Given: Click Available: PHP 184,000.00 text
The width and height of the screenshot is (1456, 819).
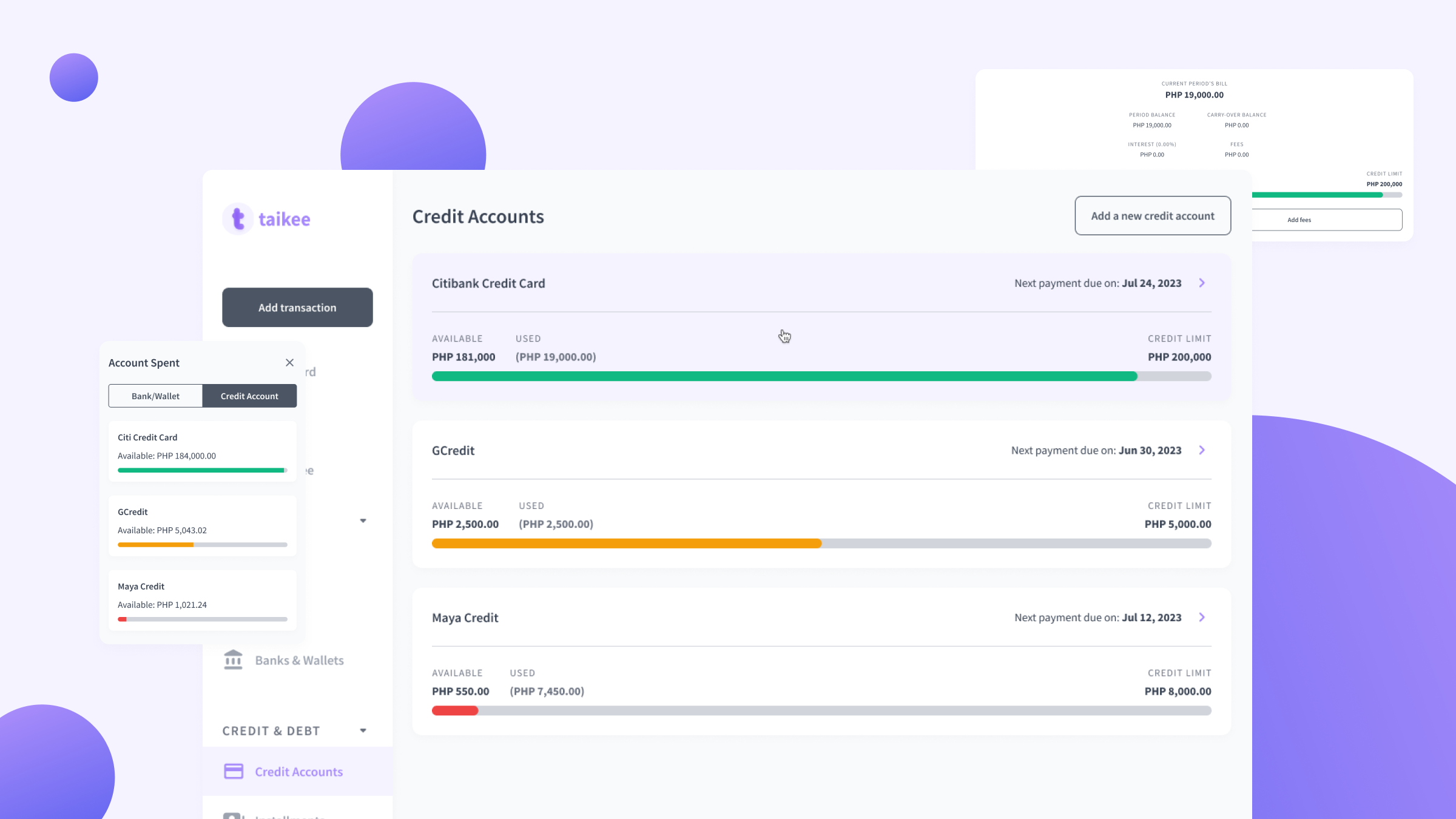Looking at the screenshot, I should tap(167, 456).
